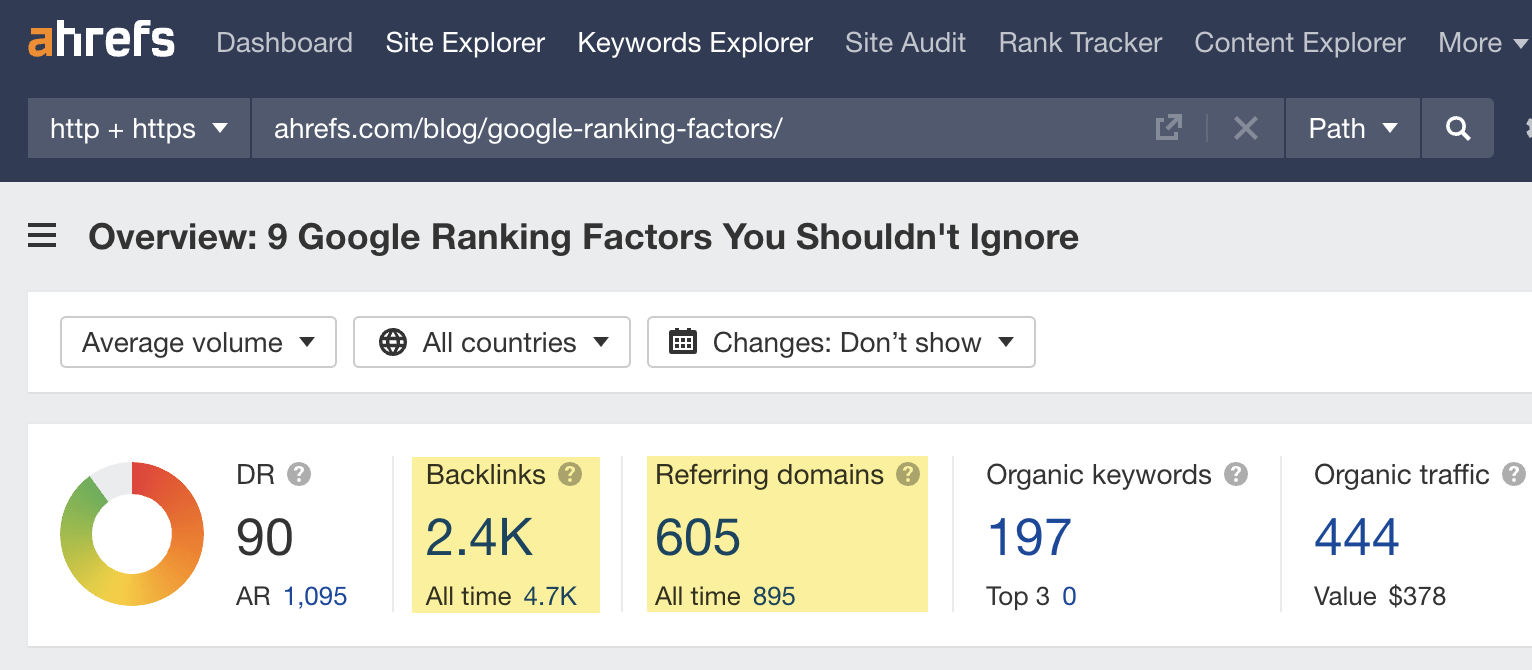The height and width of the screenshot is (670, 1532).
Task: Click the Top 3 keywords count link
Action: point(1068,596)
